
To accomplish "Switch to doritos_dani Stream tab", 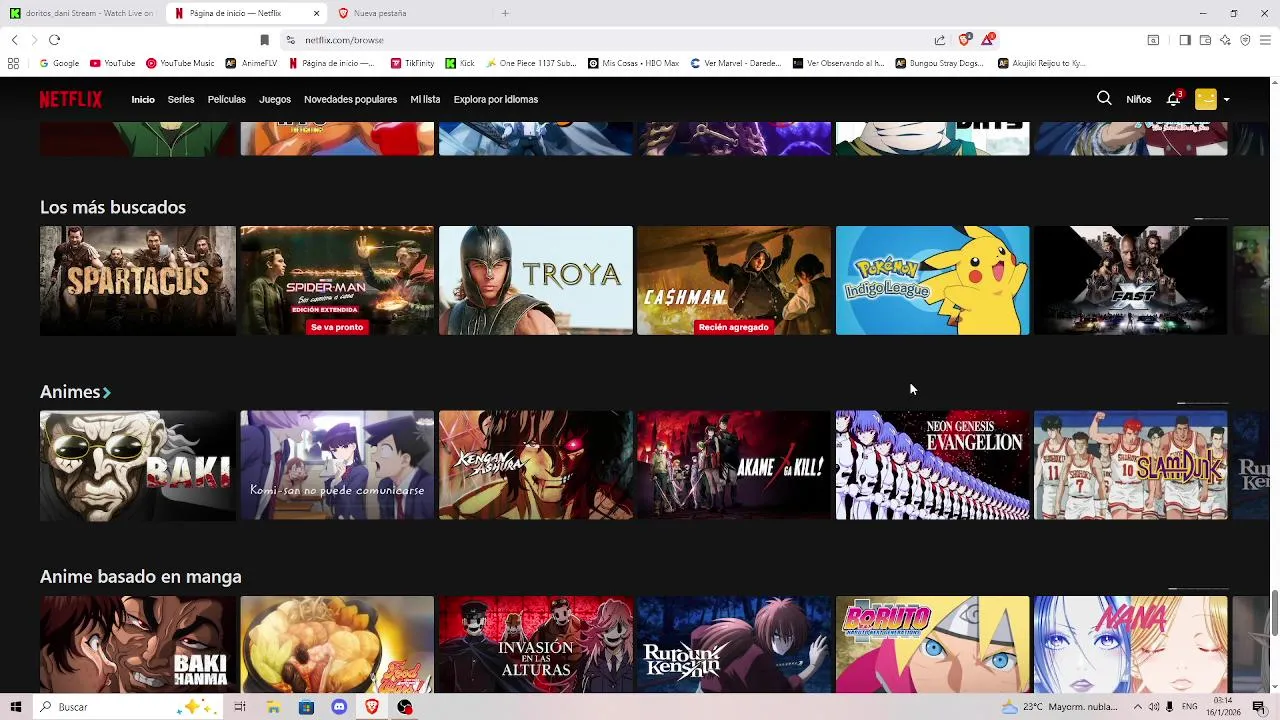I will (x=83, y=13).
